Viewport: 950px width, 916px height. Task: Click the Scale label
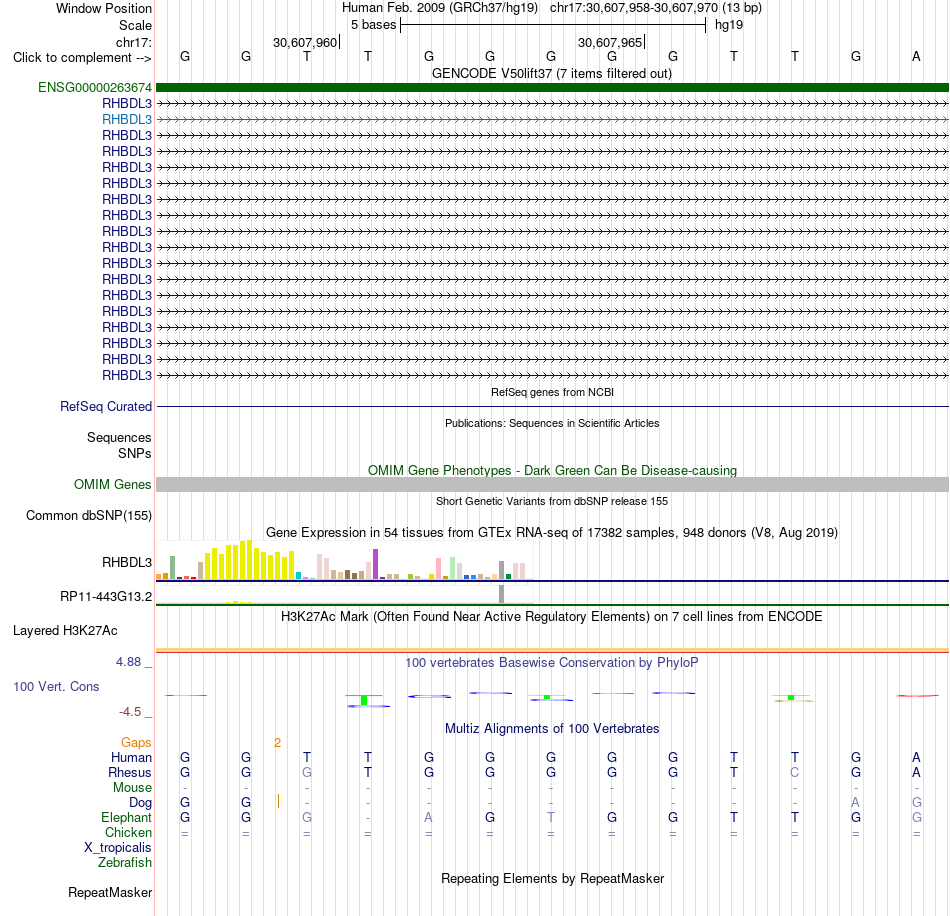coord(135,25)
